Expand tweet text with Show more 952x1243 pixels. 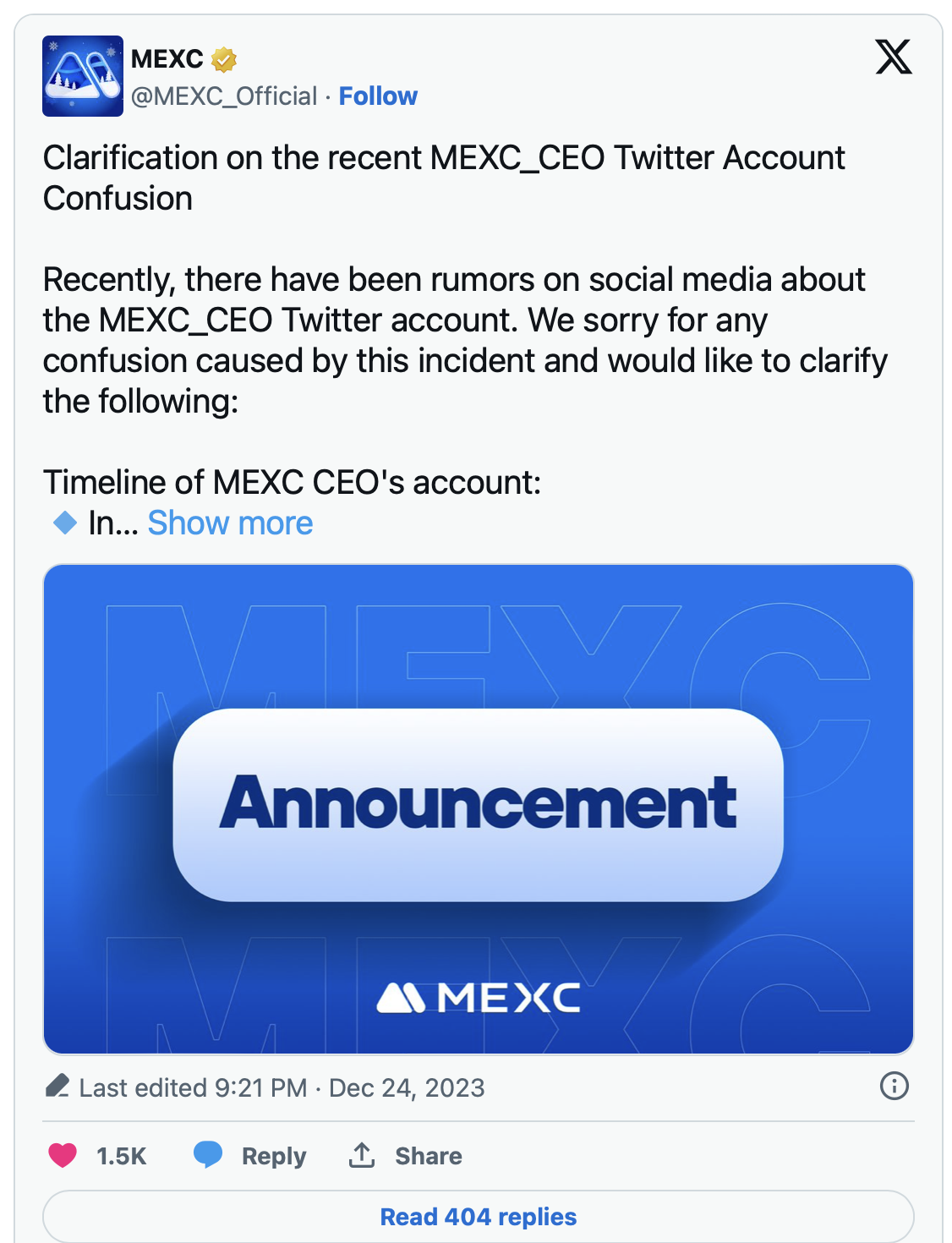point(230,523)
